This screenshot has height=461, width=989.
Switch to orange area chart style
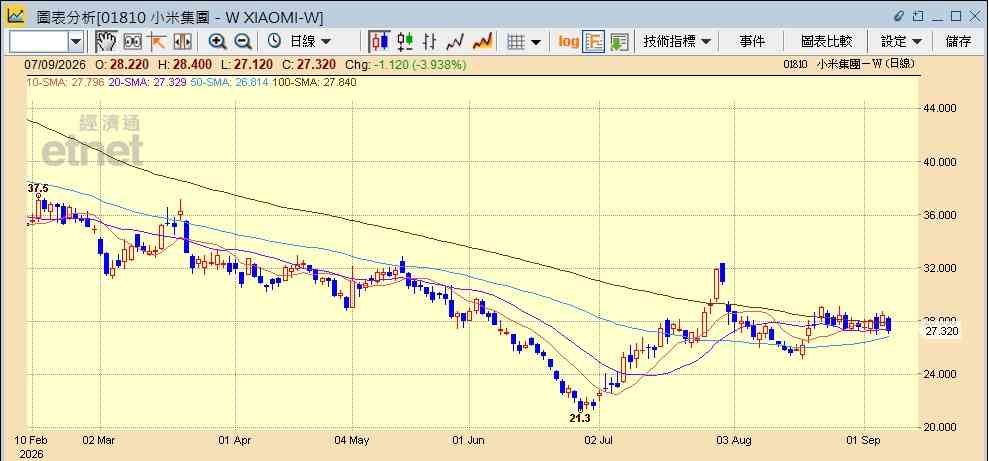click(x=483, y=42)
